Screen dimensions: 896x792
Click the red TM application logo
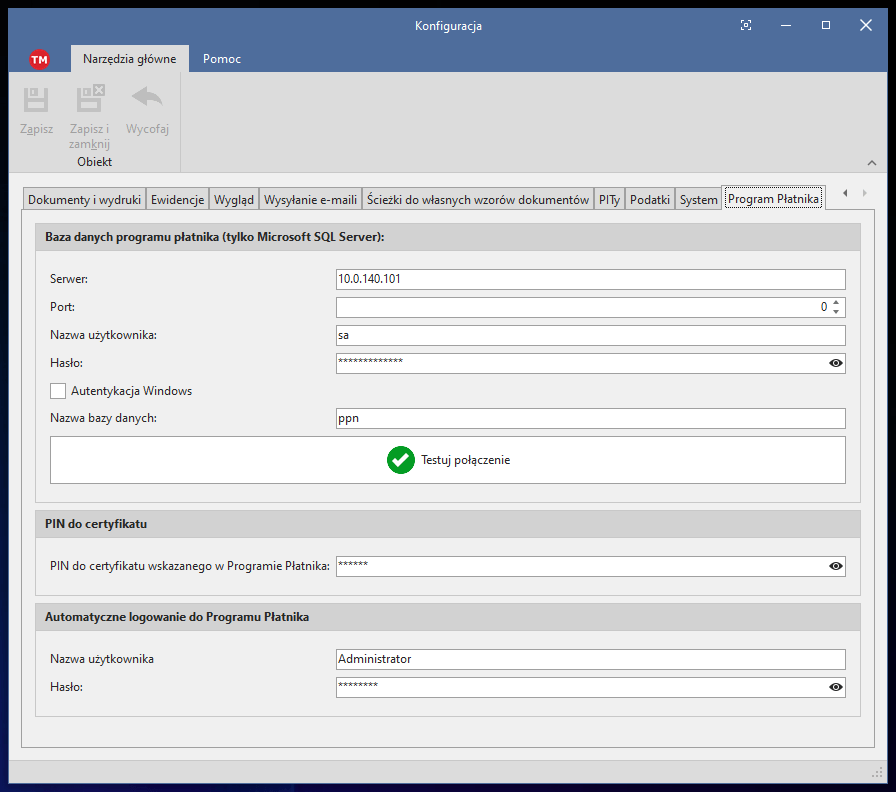[x=39, y=59]
